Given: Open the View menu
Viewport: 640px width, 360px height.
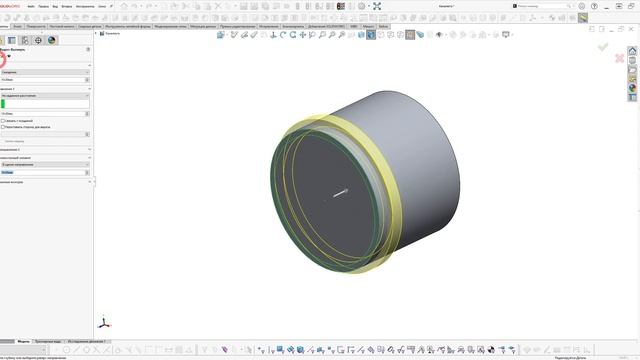Looking at the screenshot, I should (55, 7).
